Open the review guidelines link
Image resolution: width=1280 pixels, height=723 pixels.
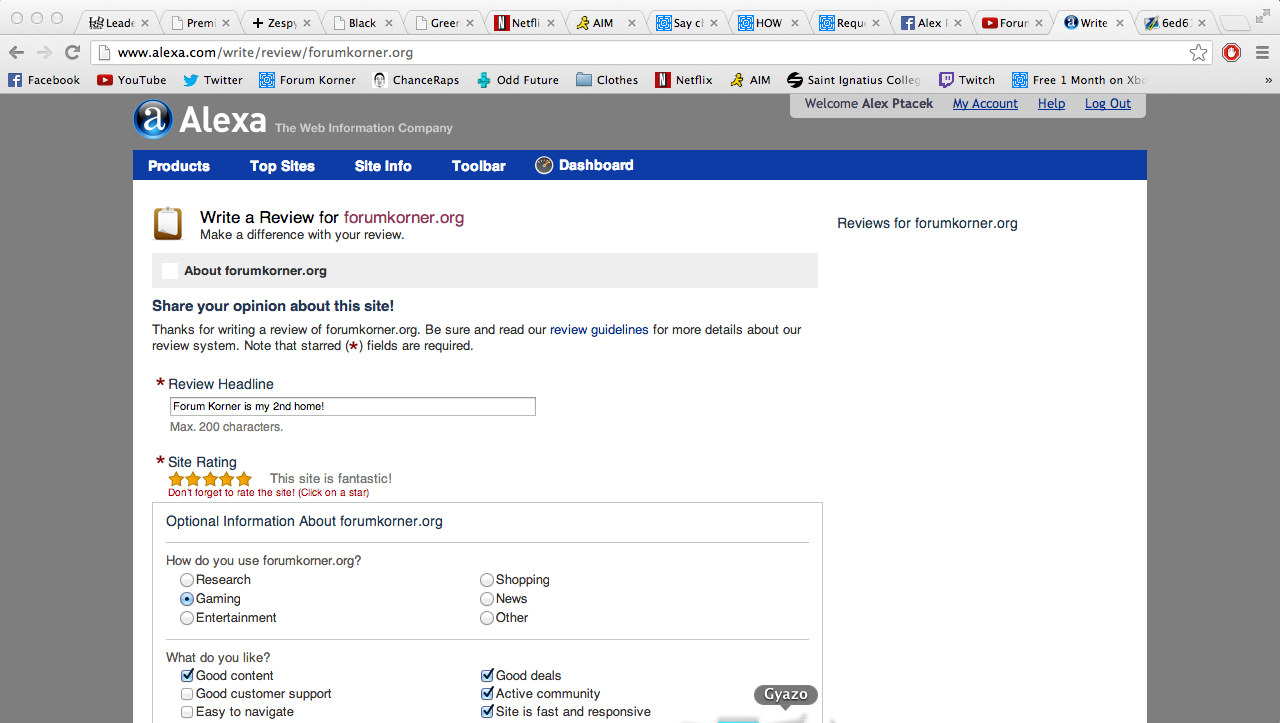599,330
